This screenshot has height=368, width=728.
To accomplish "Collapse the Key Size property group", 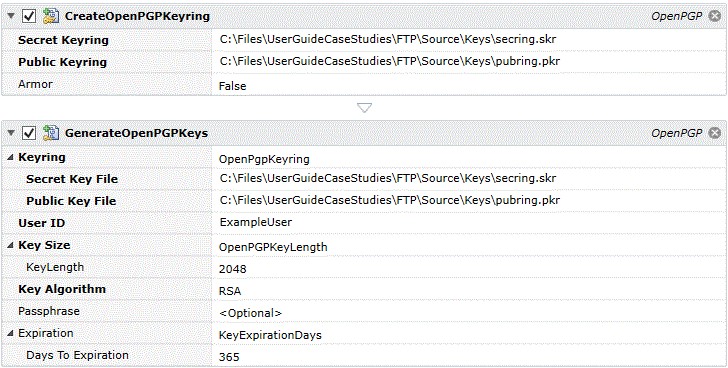I will click(10, 245).
